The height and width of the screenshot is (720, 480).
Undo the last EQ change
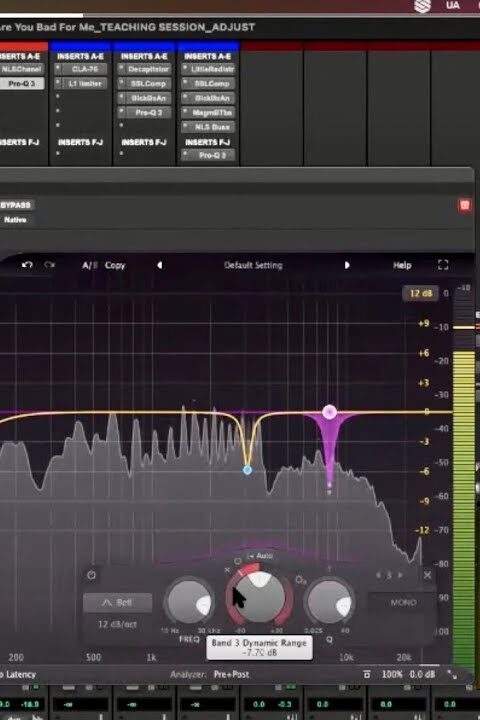27,265
